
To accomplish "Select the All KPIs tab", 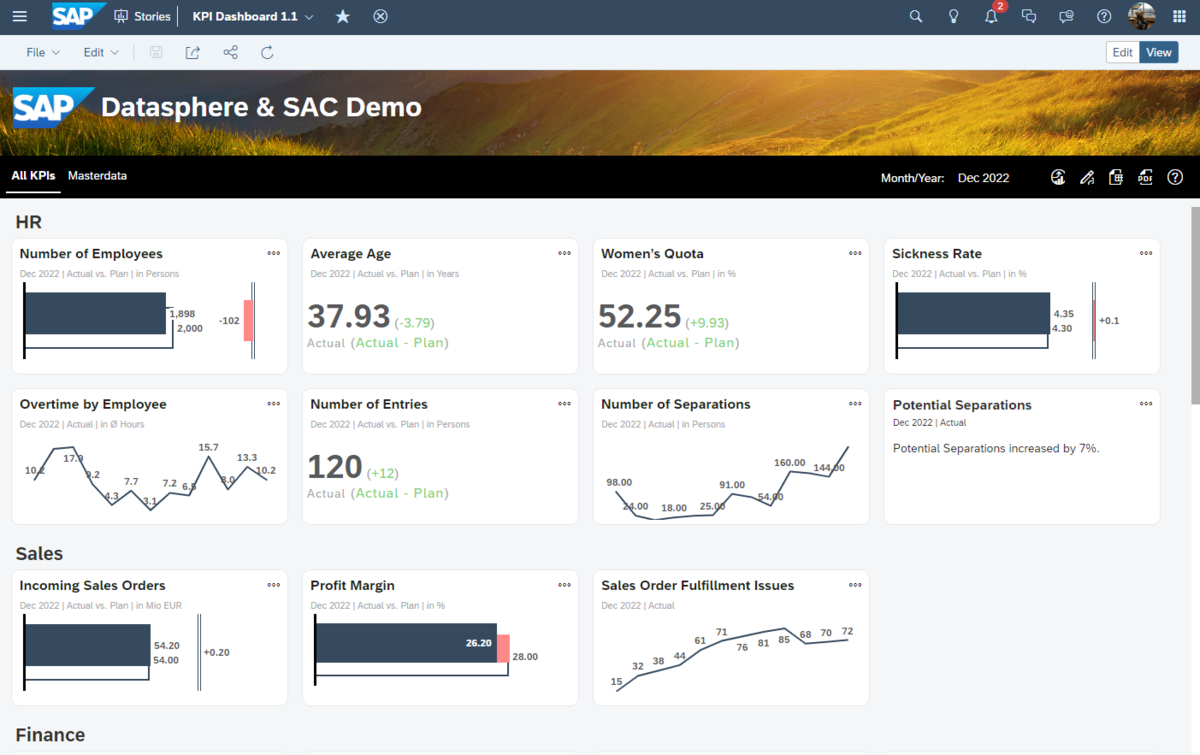I will click(x=33, y=175).
